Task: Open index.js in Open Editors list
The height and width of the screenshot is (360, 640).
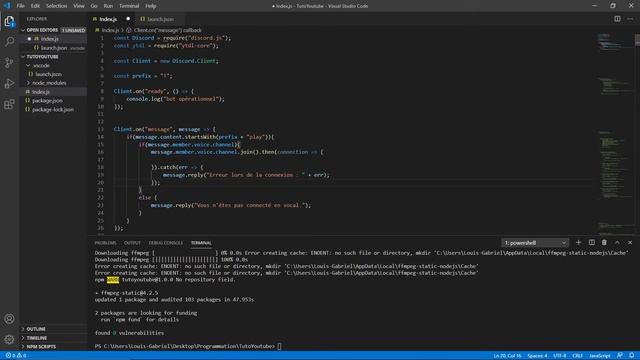Action: coord(53,39)
